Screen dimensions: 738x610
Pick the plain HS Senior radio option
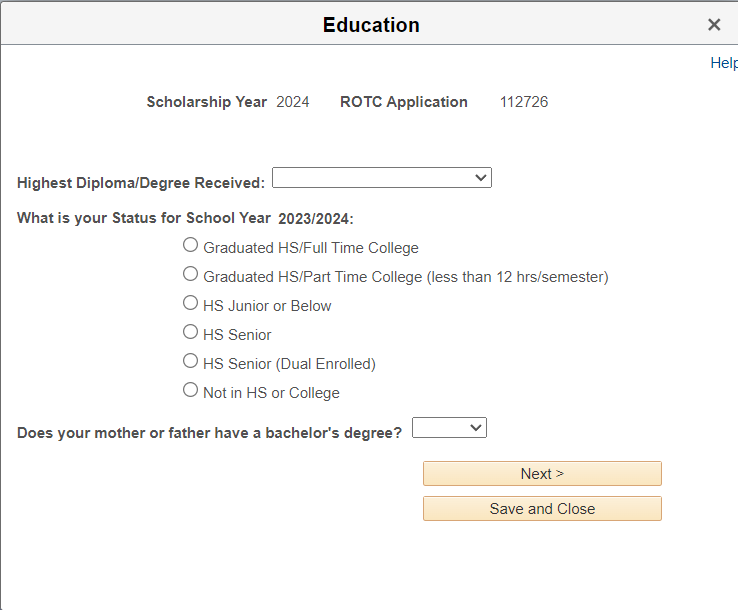190,332
